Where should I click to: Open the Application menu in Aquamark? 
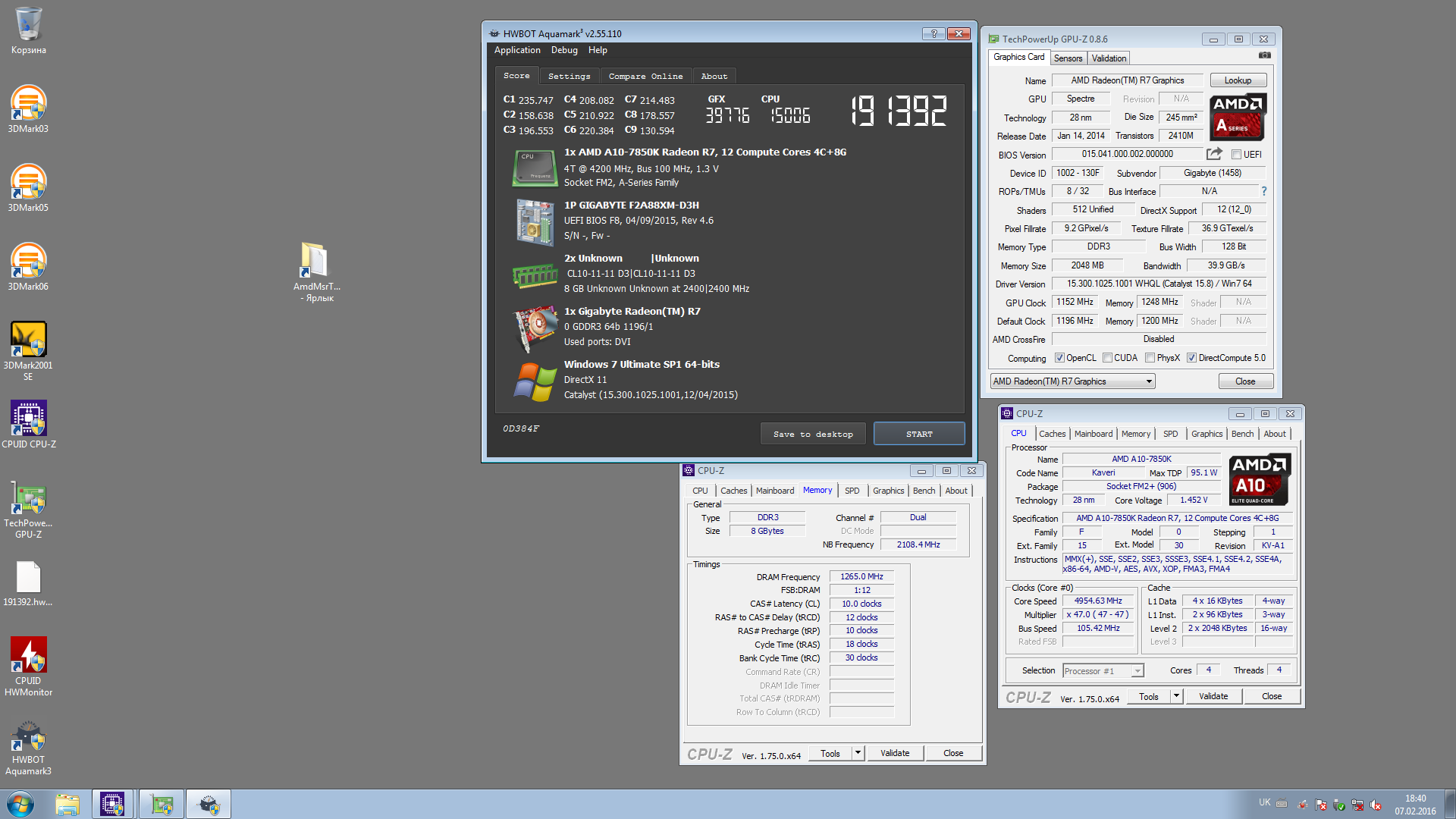517,50
